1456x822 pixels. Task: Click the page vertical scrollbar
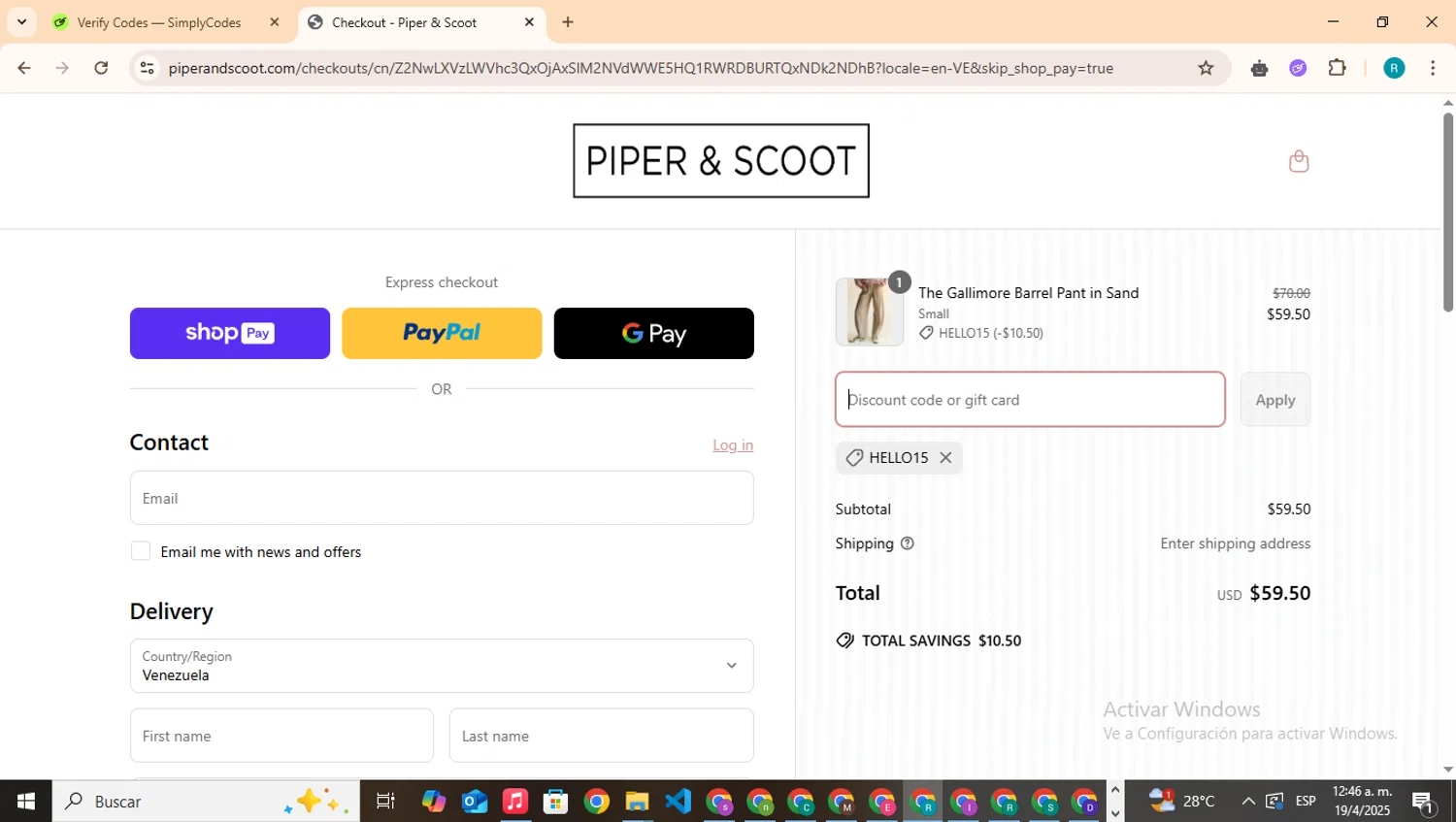(x=1448, y=214)
